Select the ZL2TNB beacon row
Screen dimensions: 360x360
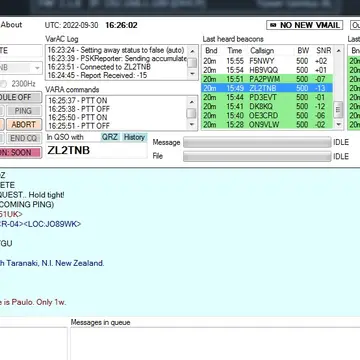(x=267, y=88)
